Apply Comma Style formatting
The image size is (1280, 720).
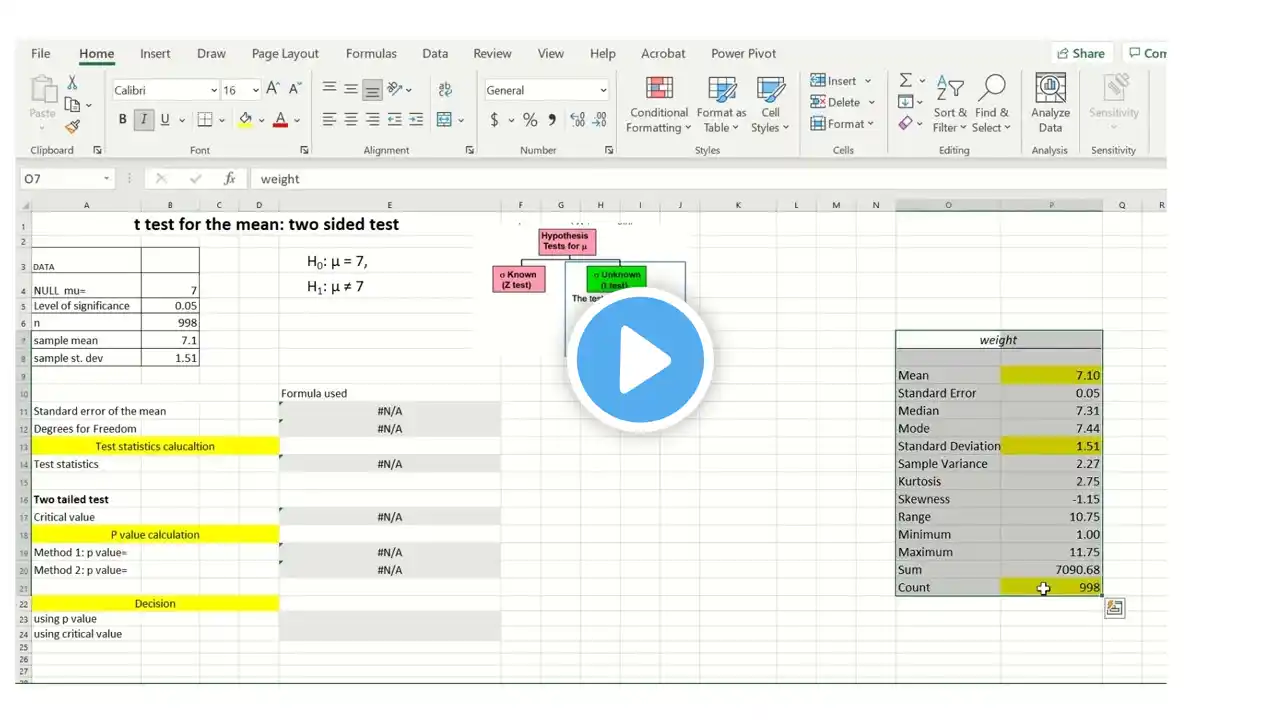[x=552, y=120]
